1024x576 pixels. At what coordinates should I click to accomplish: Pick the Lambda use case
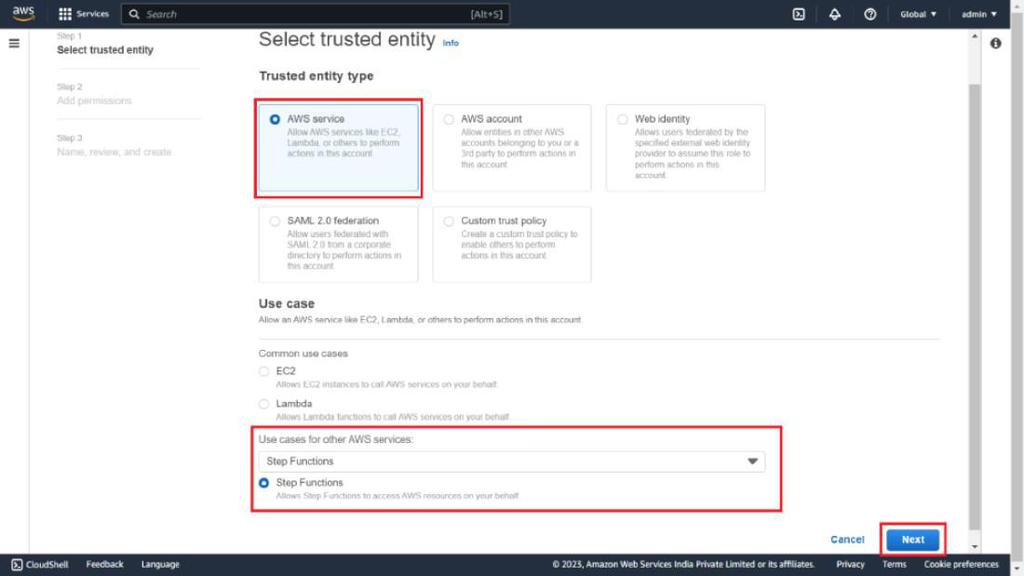264,404
